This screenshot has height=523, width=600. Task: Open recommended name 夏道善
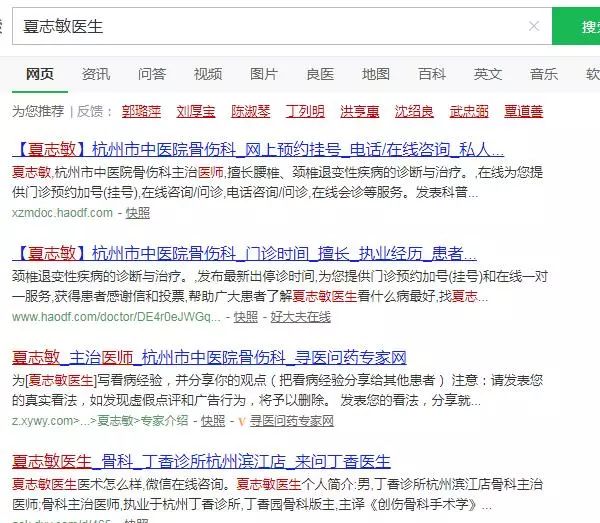(523, 111)
